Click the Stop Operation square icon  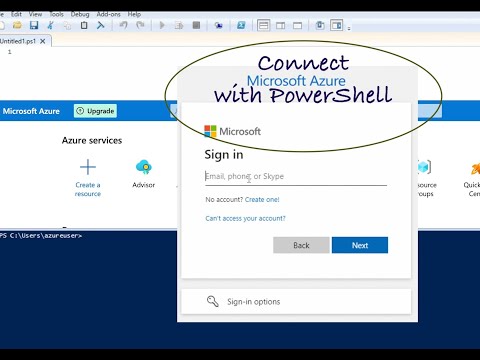(x=196, y=25)
